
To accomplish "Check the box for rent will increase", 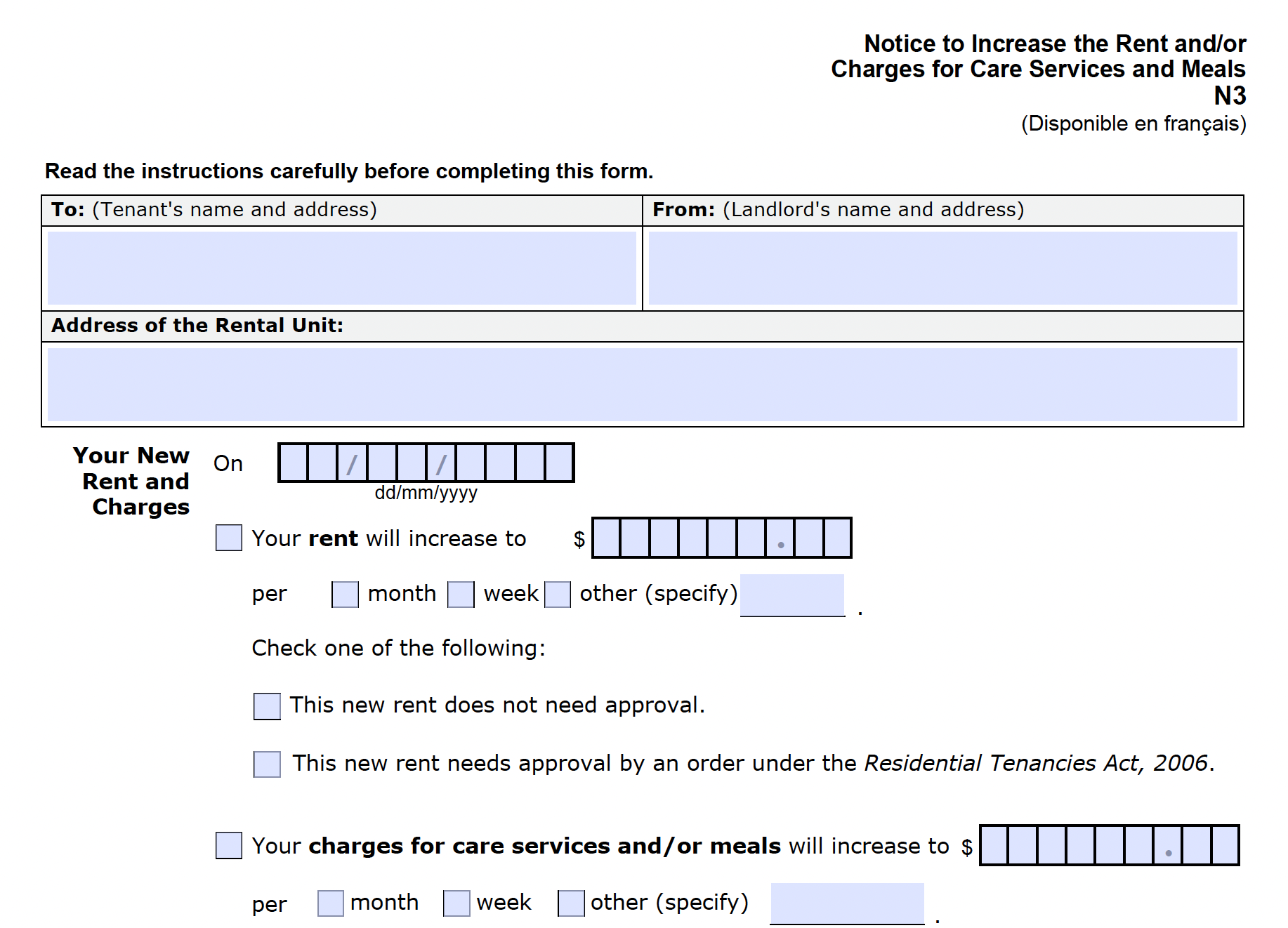I will click(x=228, y=538).
